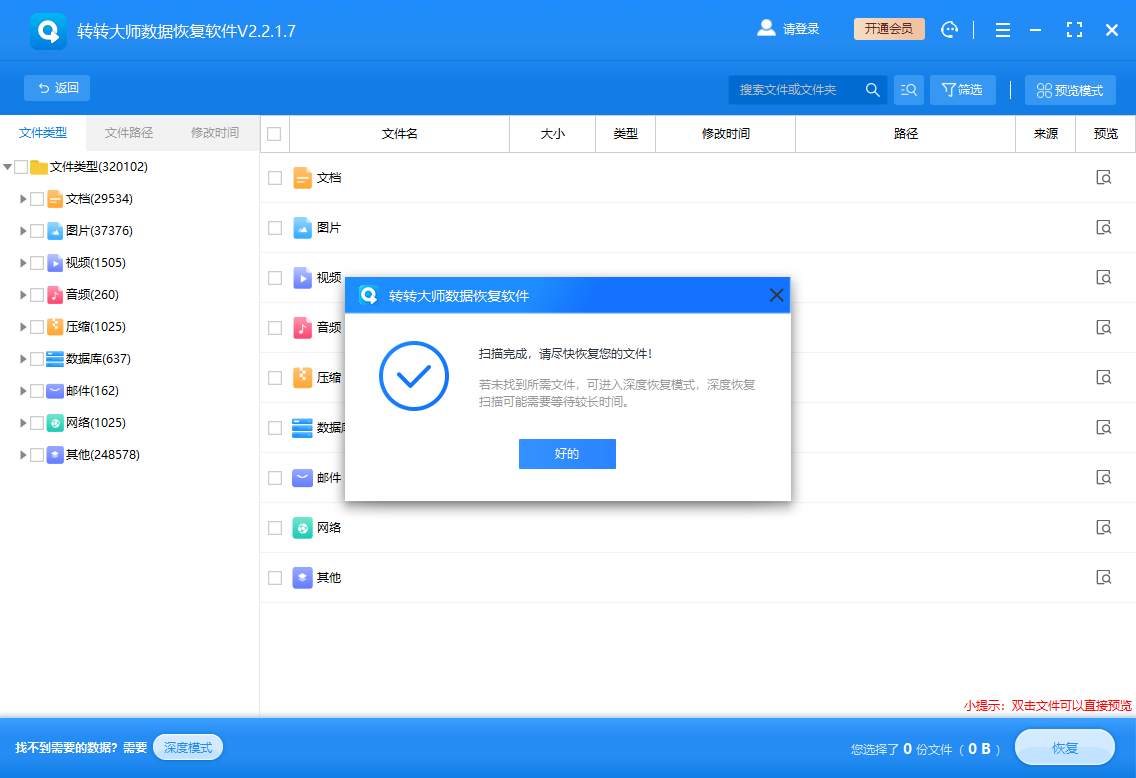Expand the 文档(29534) tree node
The height and width of the screenshot is (778, 1136).
pyautogui.click(x=23, y=198)
